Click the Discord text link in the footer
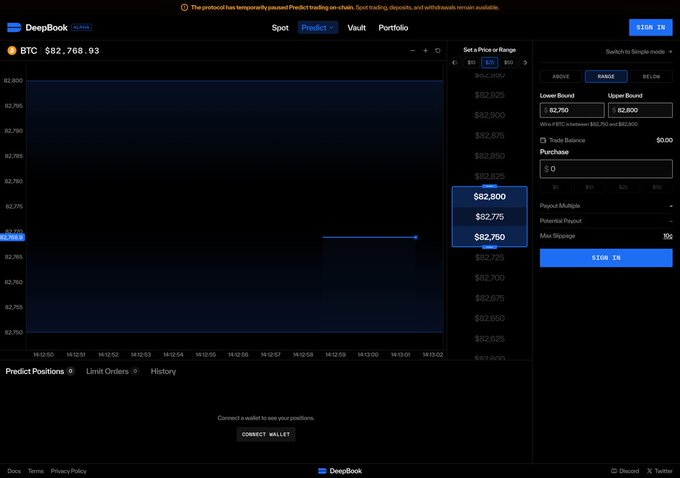The image size is (680, 478). (x=629, y=471)
